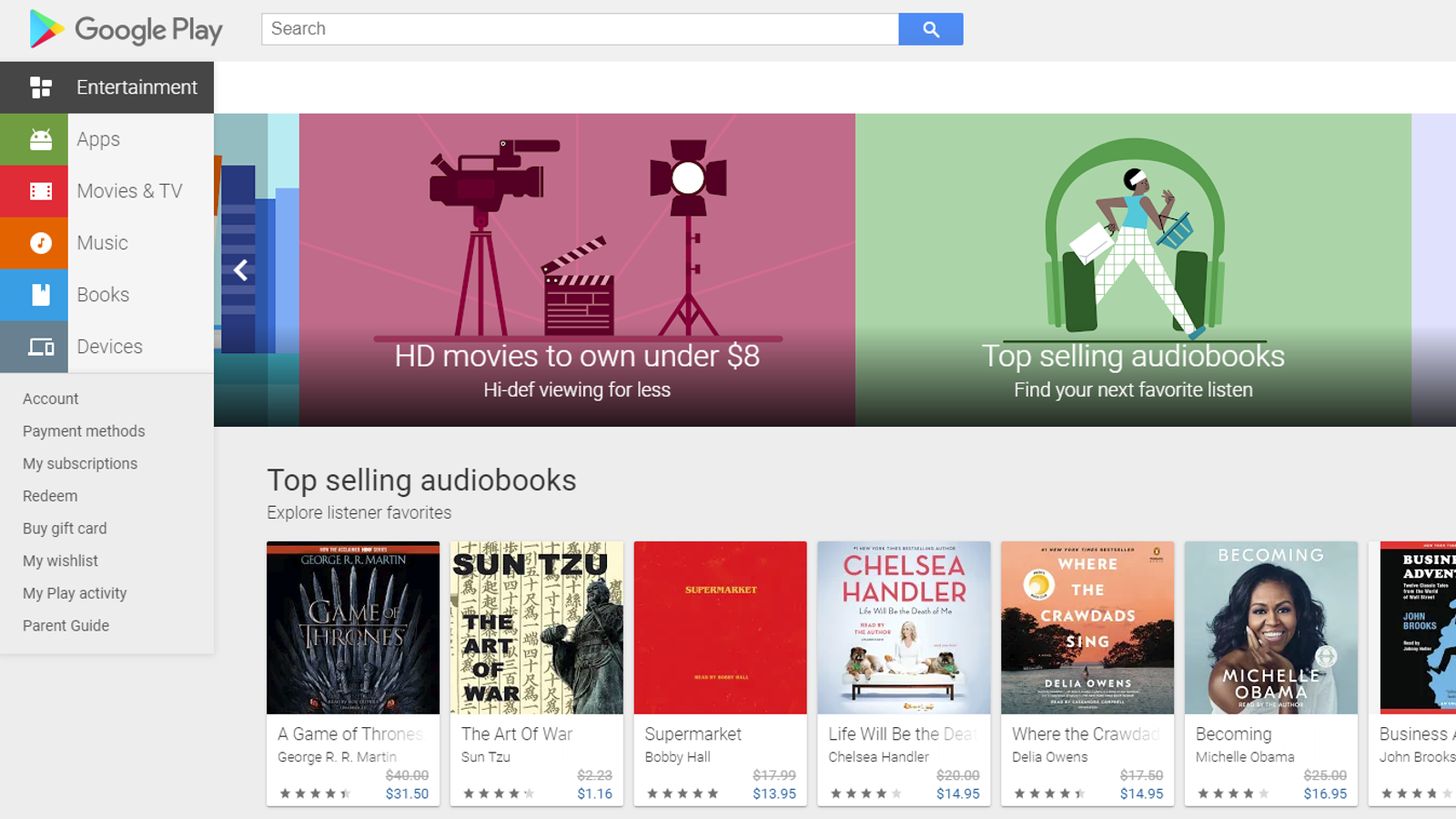Open the Music section

click(x=102, y=243)
